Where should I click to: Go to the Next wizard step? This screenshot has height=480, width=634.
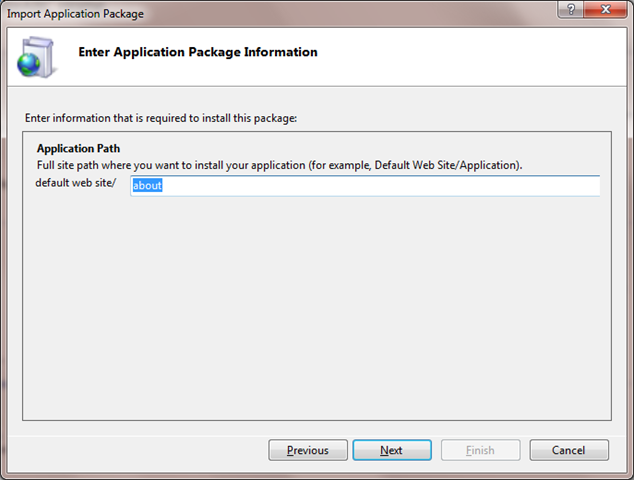pos(392,450)
